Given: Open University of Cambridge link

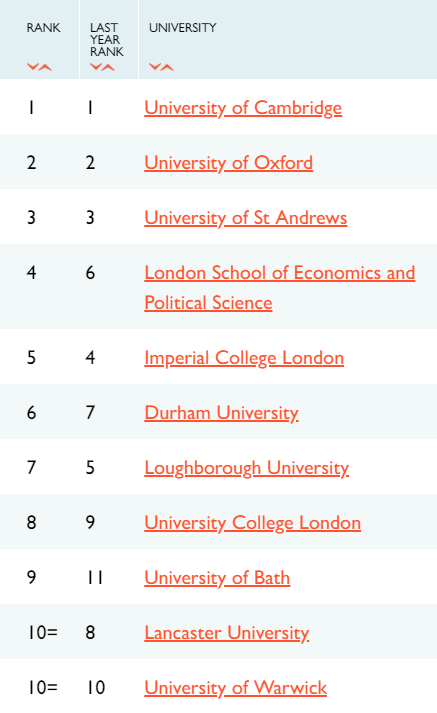Looking at the screenshot, I should [x=243, y=108].
